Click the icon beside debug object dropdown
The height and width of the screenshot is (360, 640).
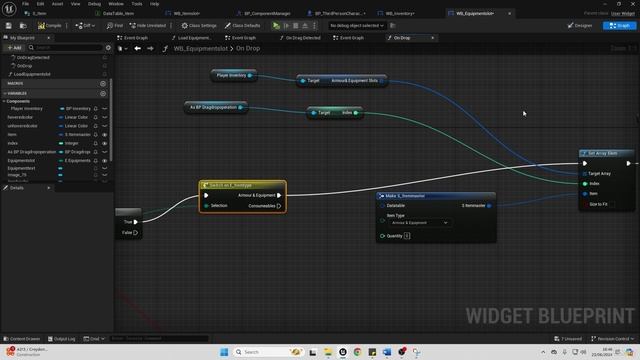tap(393, 26)
